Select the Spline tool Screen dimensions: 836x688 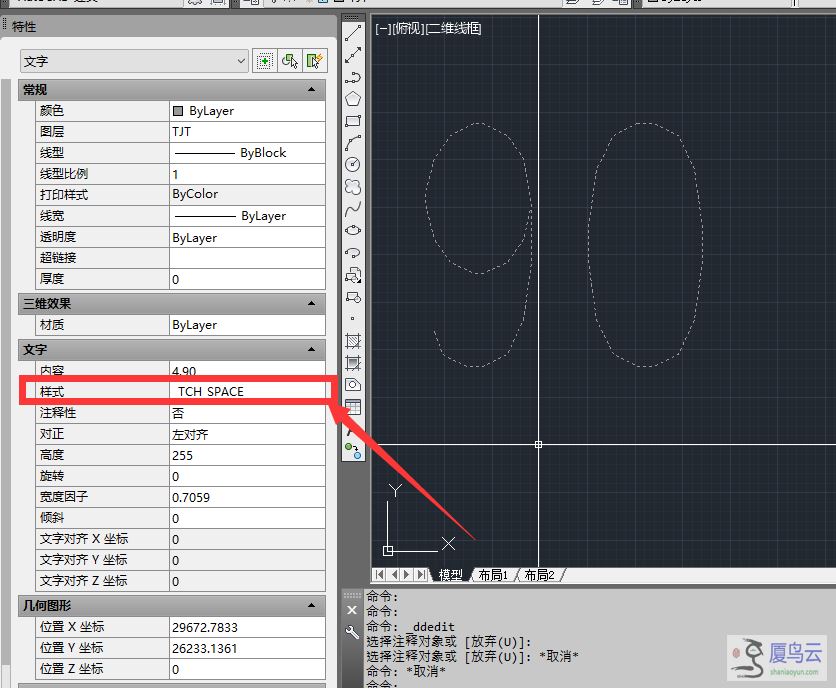coord(353,209)
